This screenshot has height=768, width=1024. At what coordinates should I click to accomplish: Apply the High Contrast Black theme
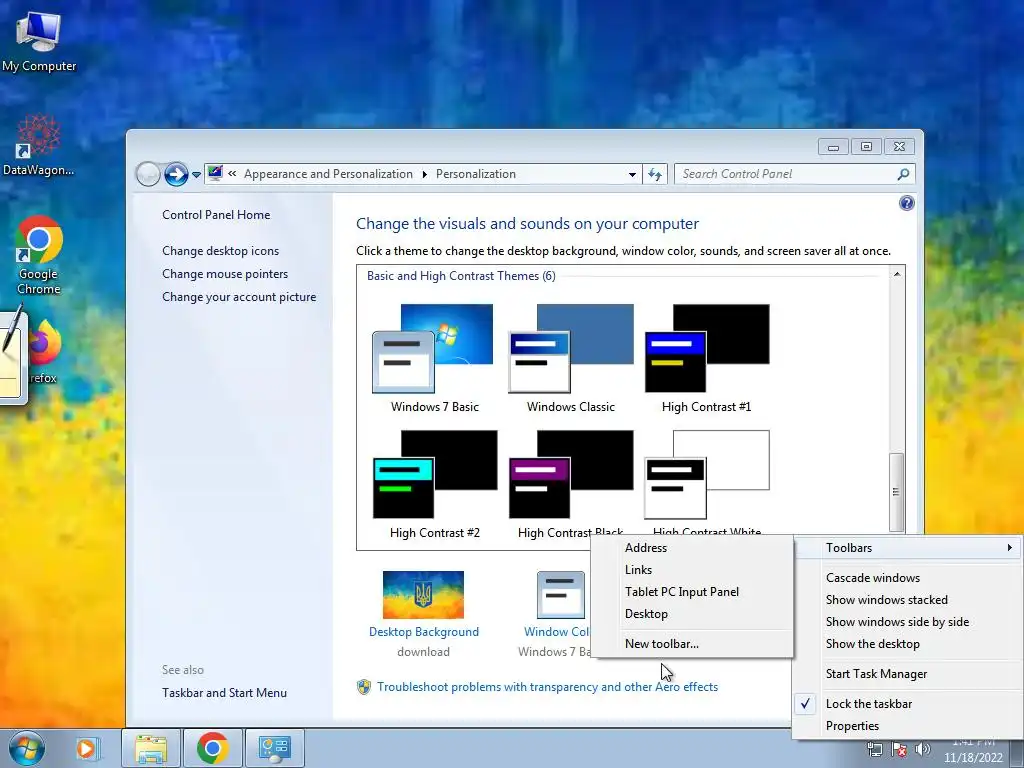pyautogui.click(x=571, y=484)
